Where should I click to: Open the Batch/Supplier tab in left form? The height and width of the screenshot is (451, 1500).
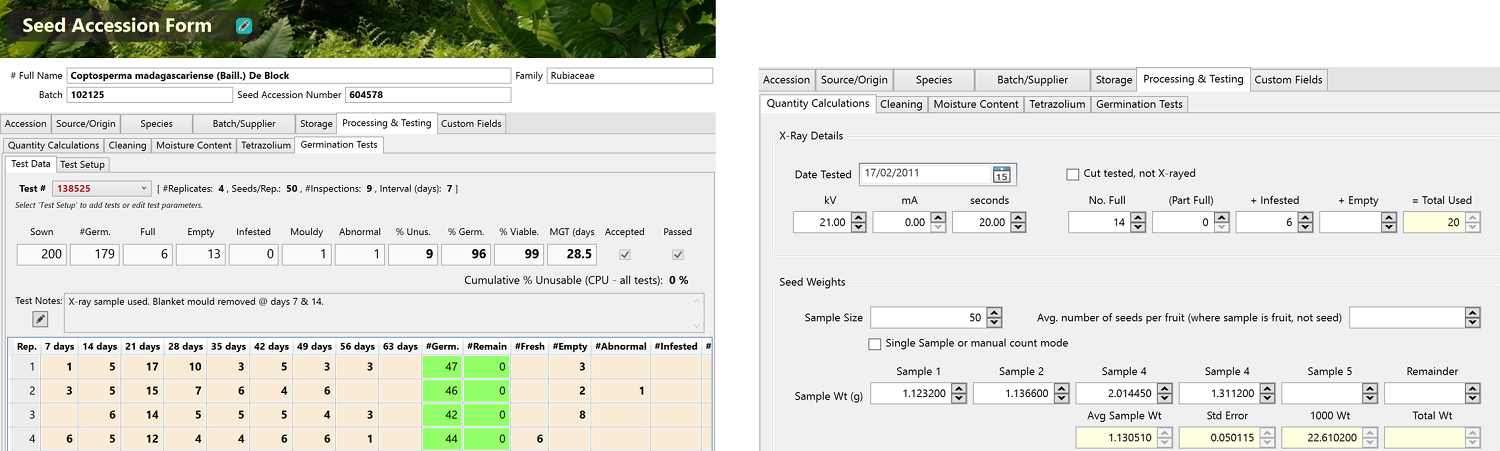click(x=244, y=124)
